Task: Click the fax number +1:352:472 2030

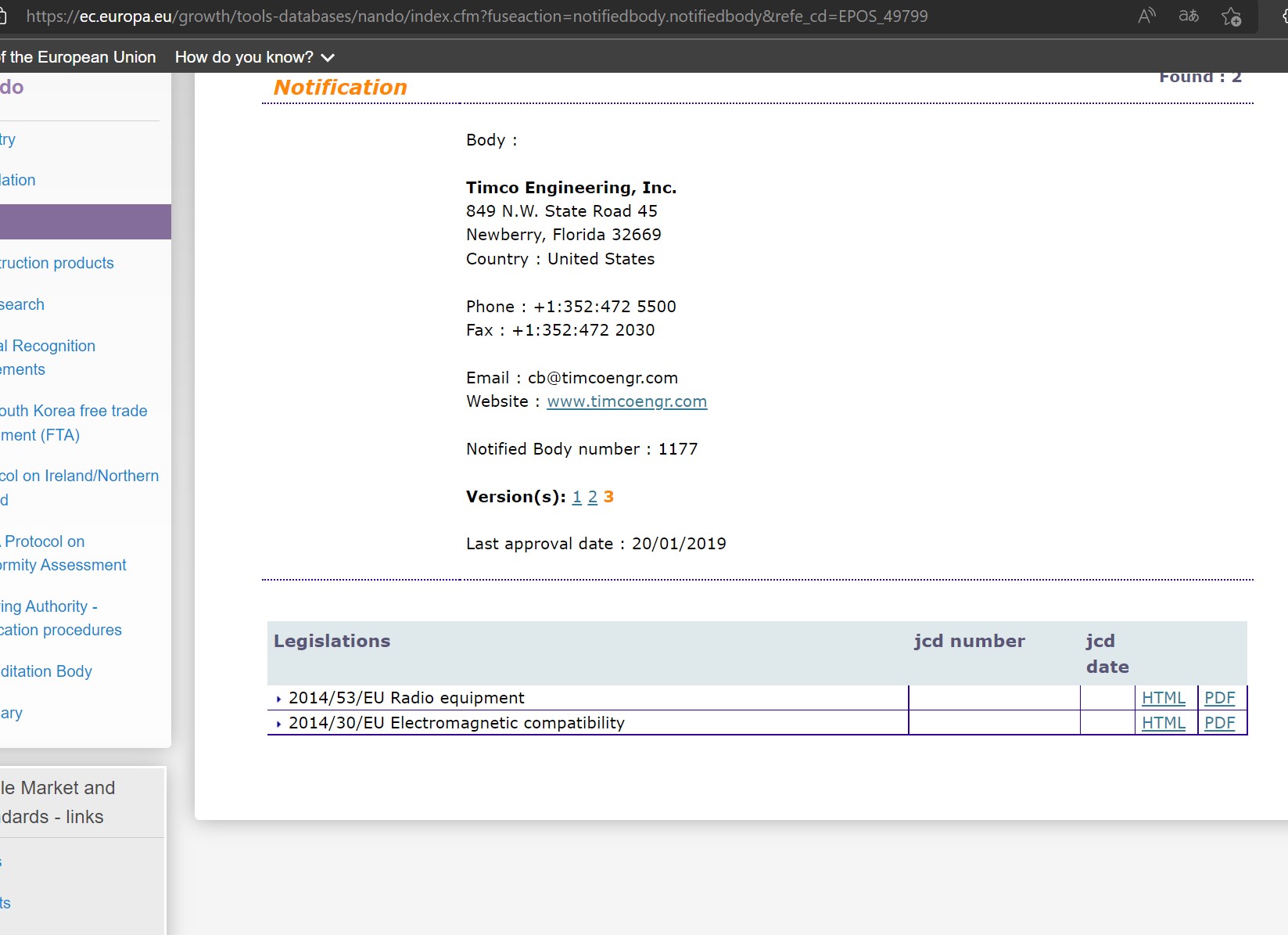Action: point(583,330)
